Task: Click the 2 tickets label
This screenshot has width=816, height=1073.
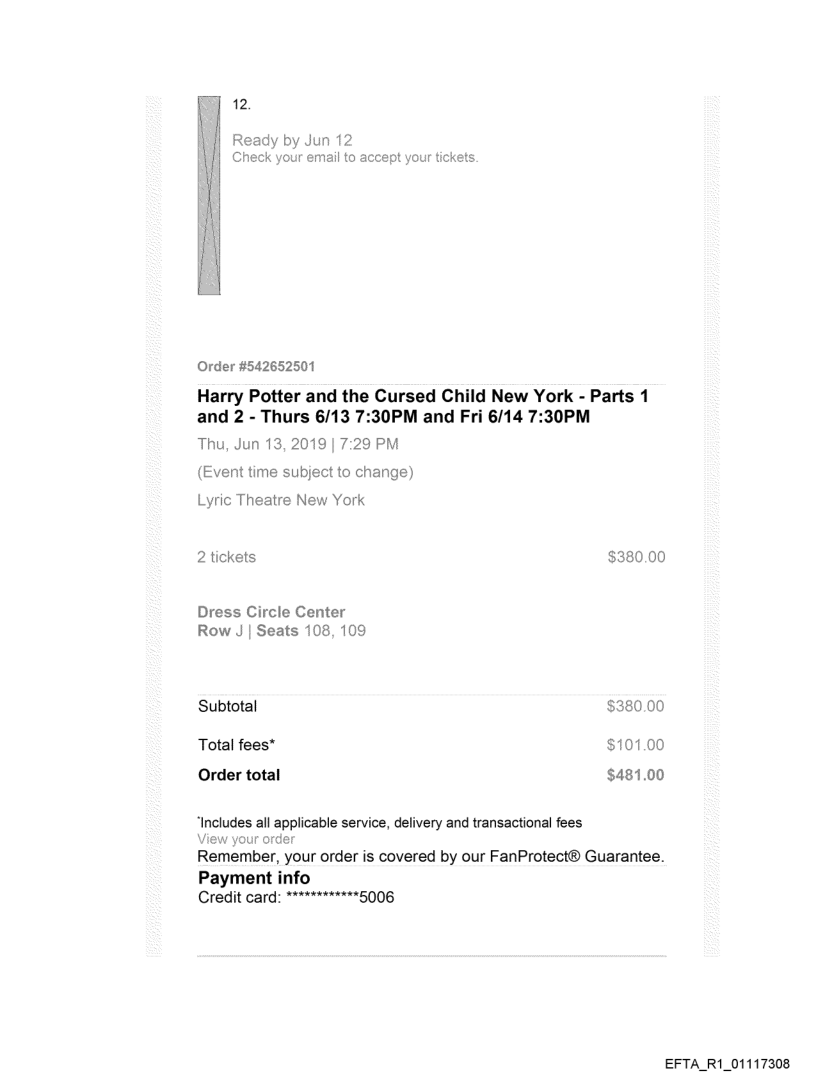Action: coord(226,557)
